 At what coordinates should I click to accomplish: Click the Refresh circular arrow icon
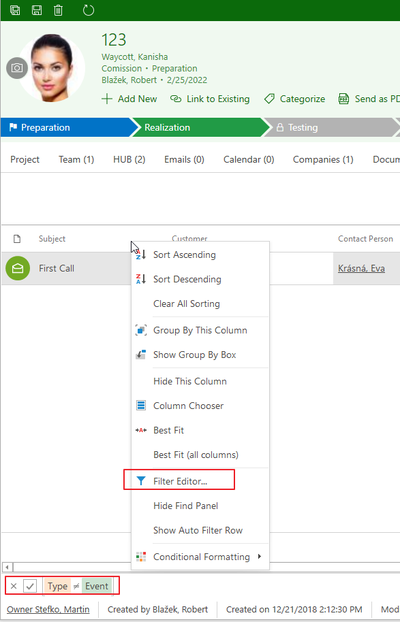(x=88, y=10)
